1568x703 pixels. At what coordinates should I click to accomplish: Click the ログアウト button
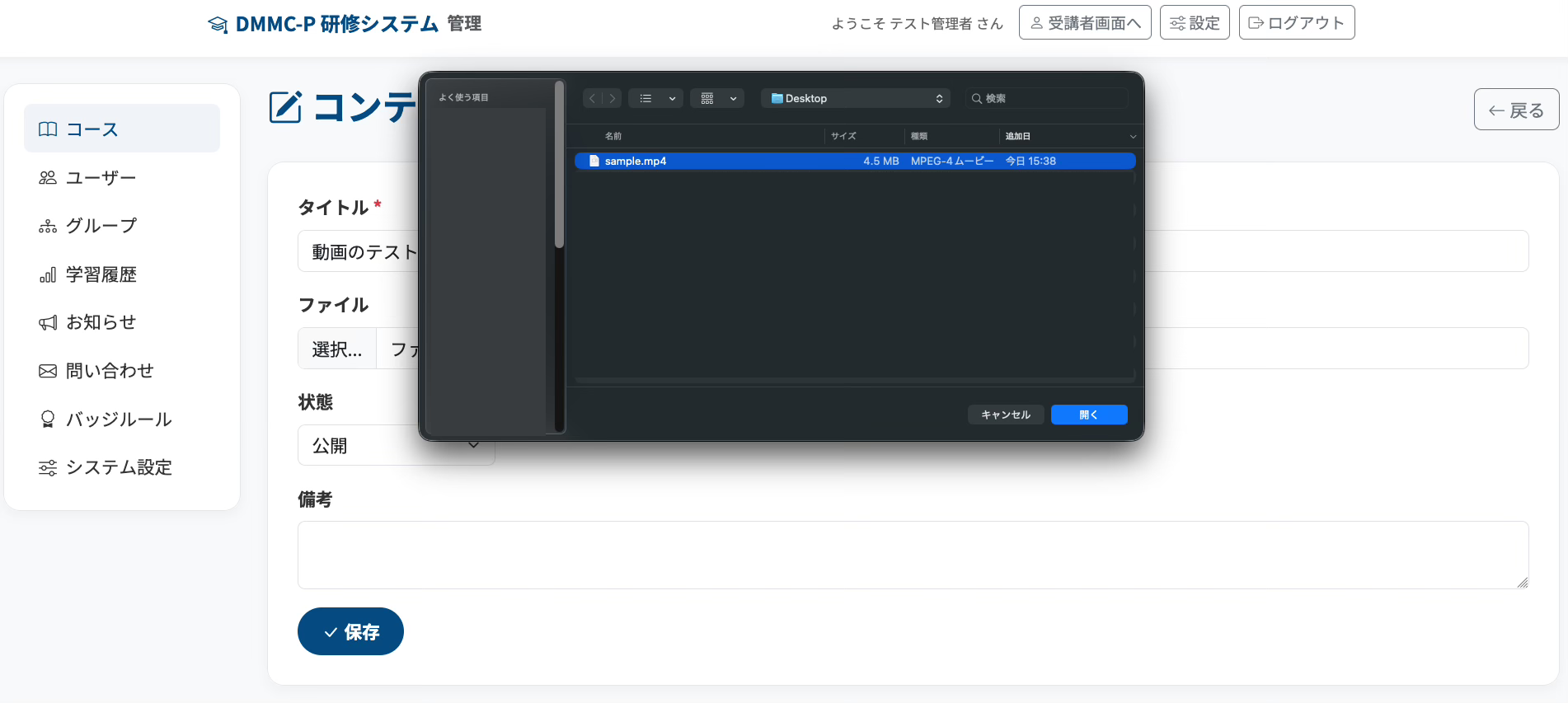pos(1297,23)
